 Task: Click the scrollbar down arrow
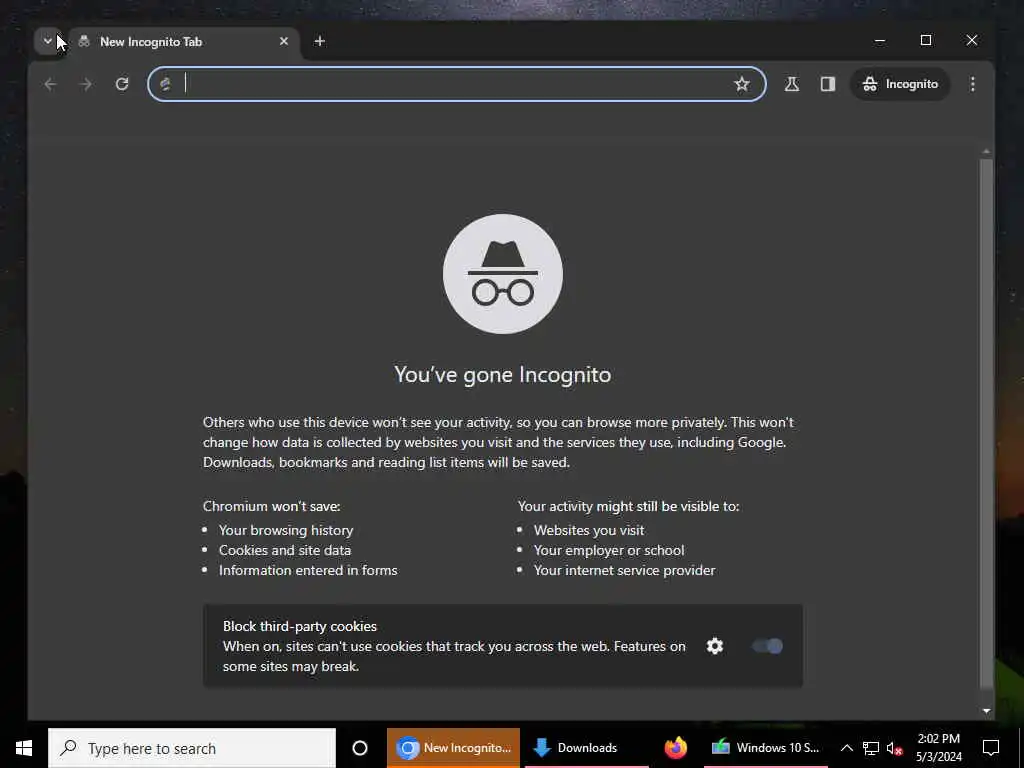(x=986, y=711)
